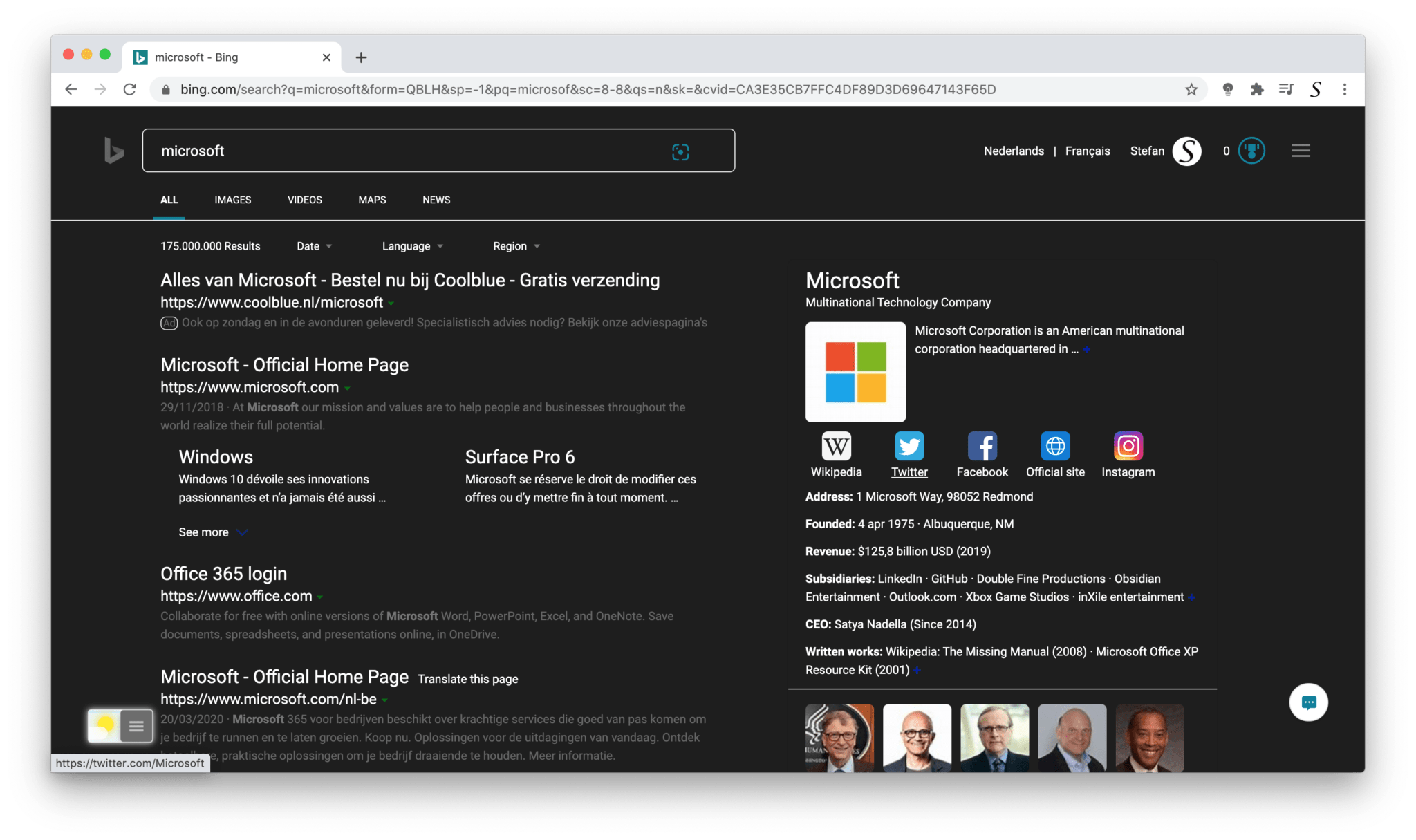Open the Xbox Game Studios link

click(1017, 597)
